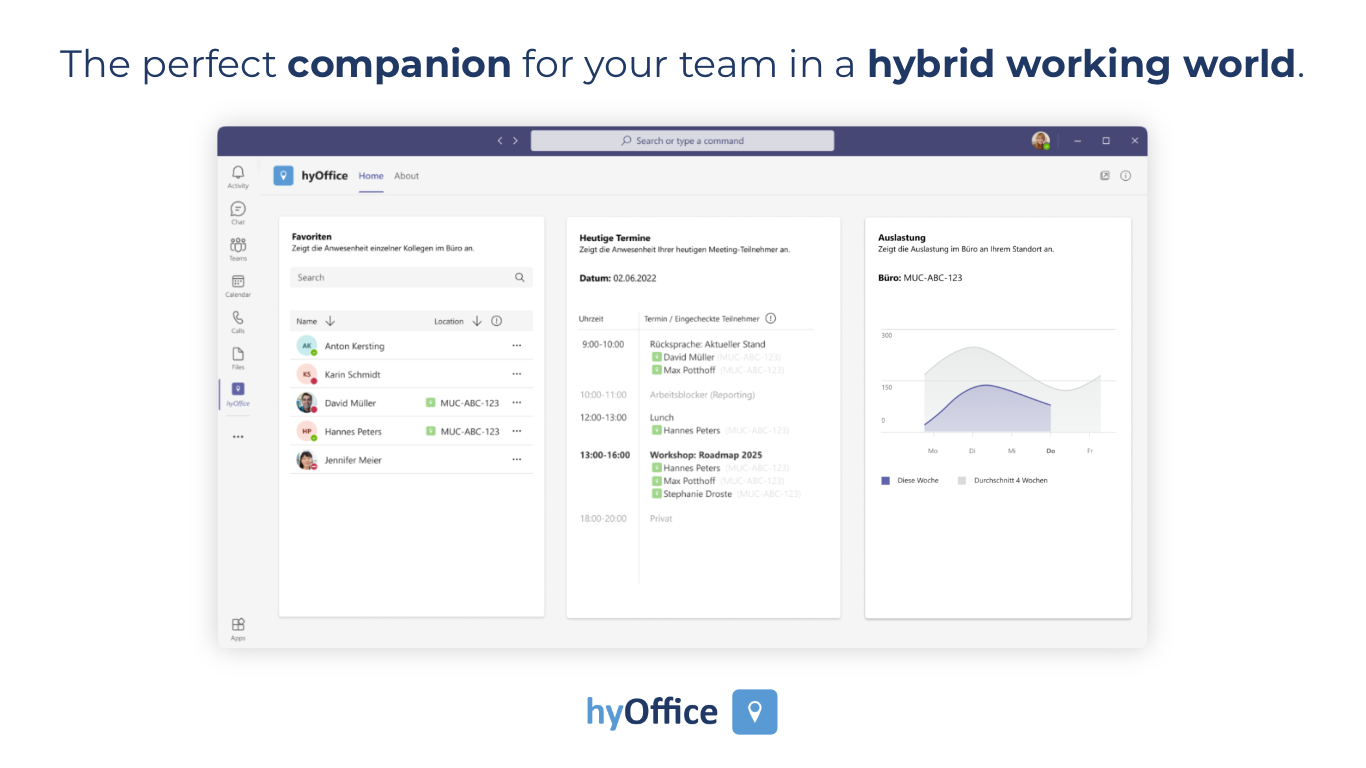Image resolution: width=1366 pixels, height=768 pixels.
Task: Open the user profile avatar
Action: (1041, 141)
